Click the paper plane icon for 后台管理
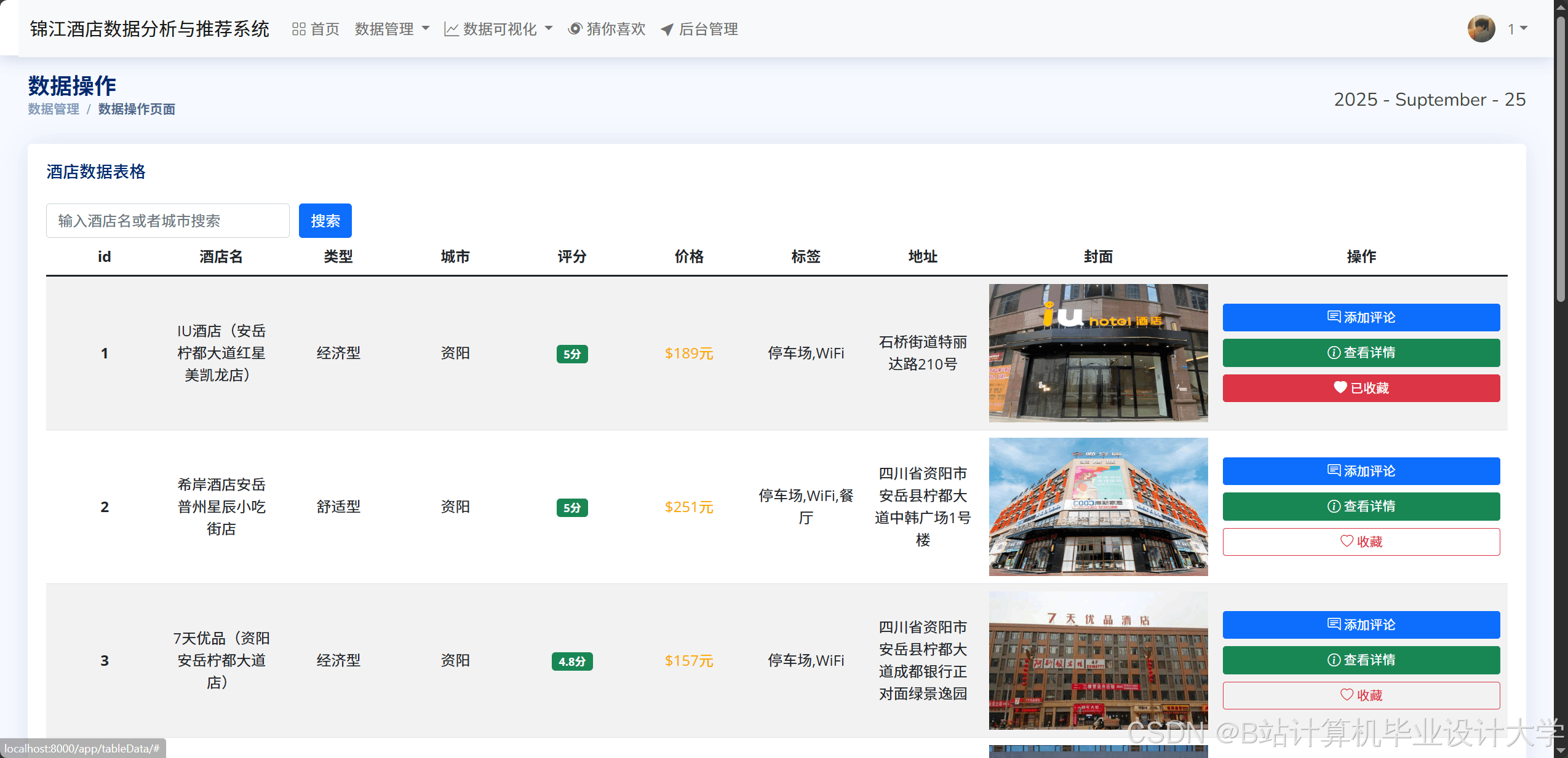The height and width of the screenshot is (758, 1568). coord(667,29)
